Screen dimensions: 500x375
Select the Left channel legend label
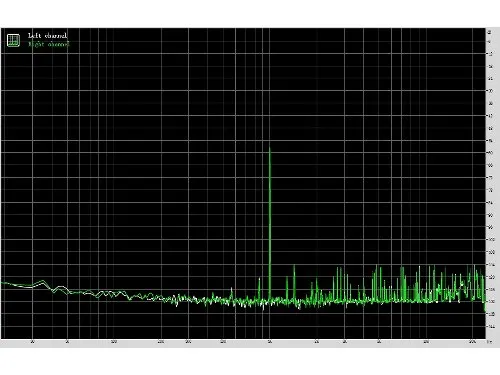47,35
